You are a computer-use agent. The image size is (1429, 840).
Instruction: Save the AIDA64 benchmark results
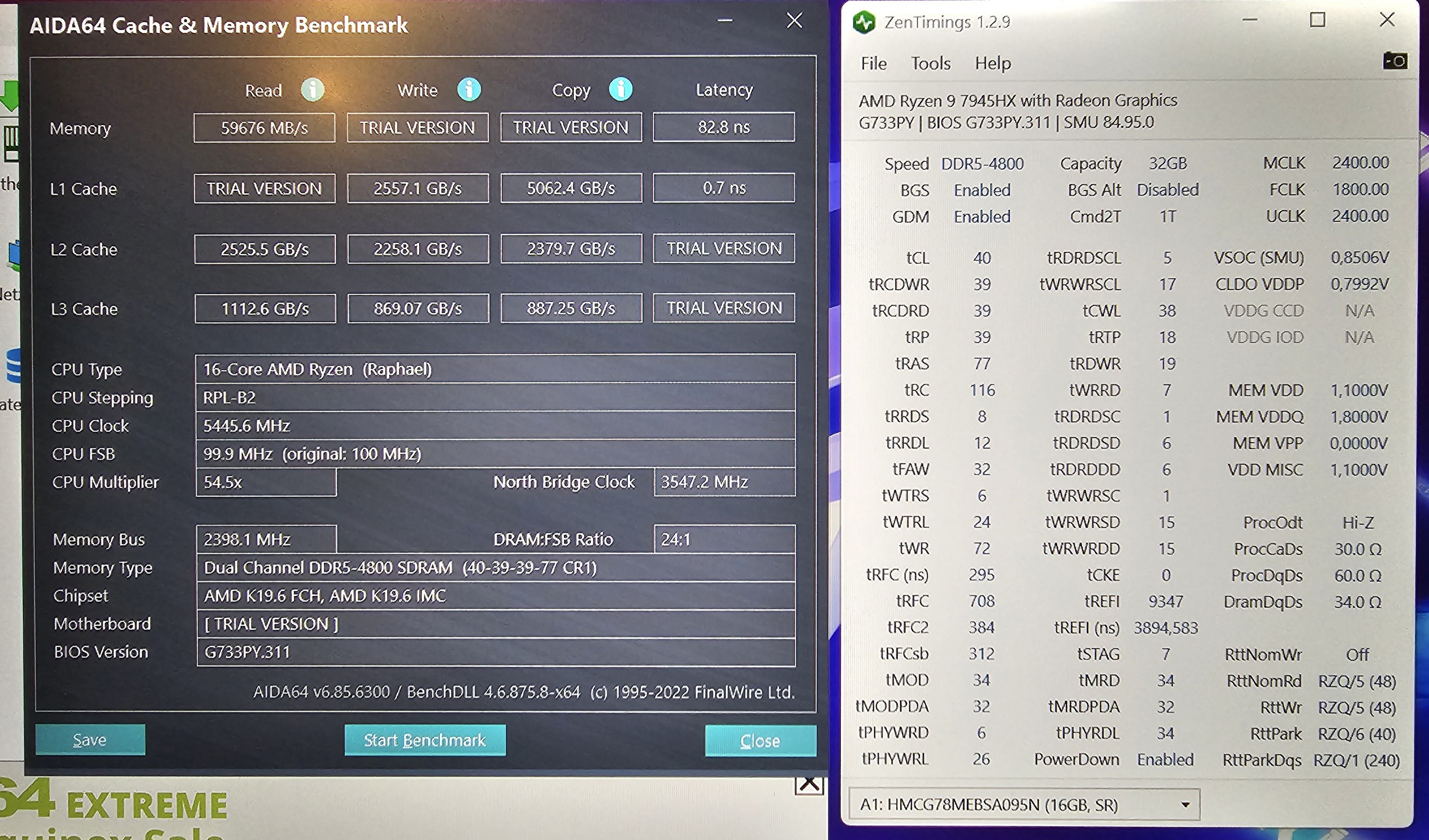pos(90,740)
